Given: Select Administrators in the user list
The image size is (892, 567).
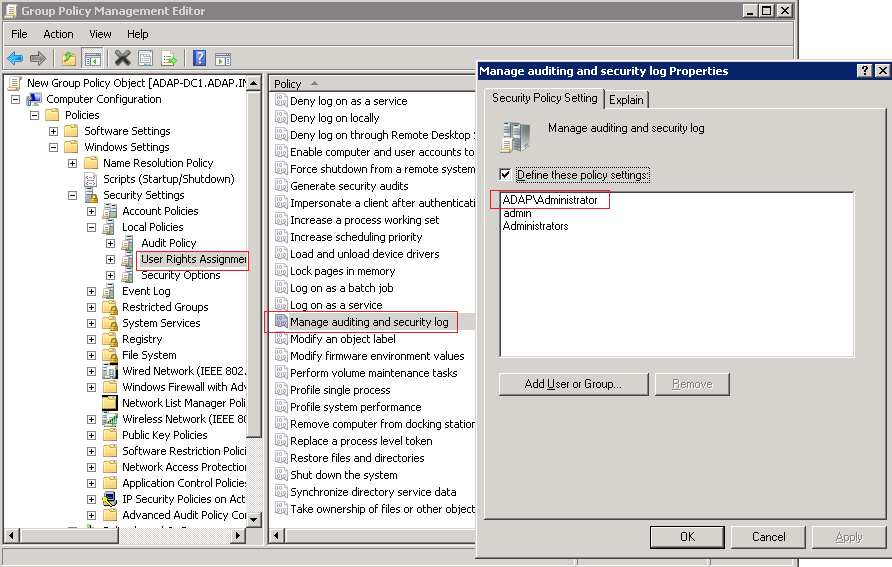Looking at the screenshot, I should pyautogui.click(x=535, y=226).
